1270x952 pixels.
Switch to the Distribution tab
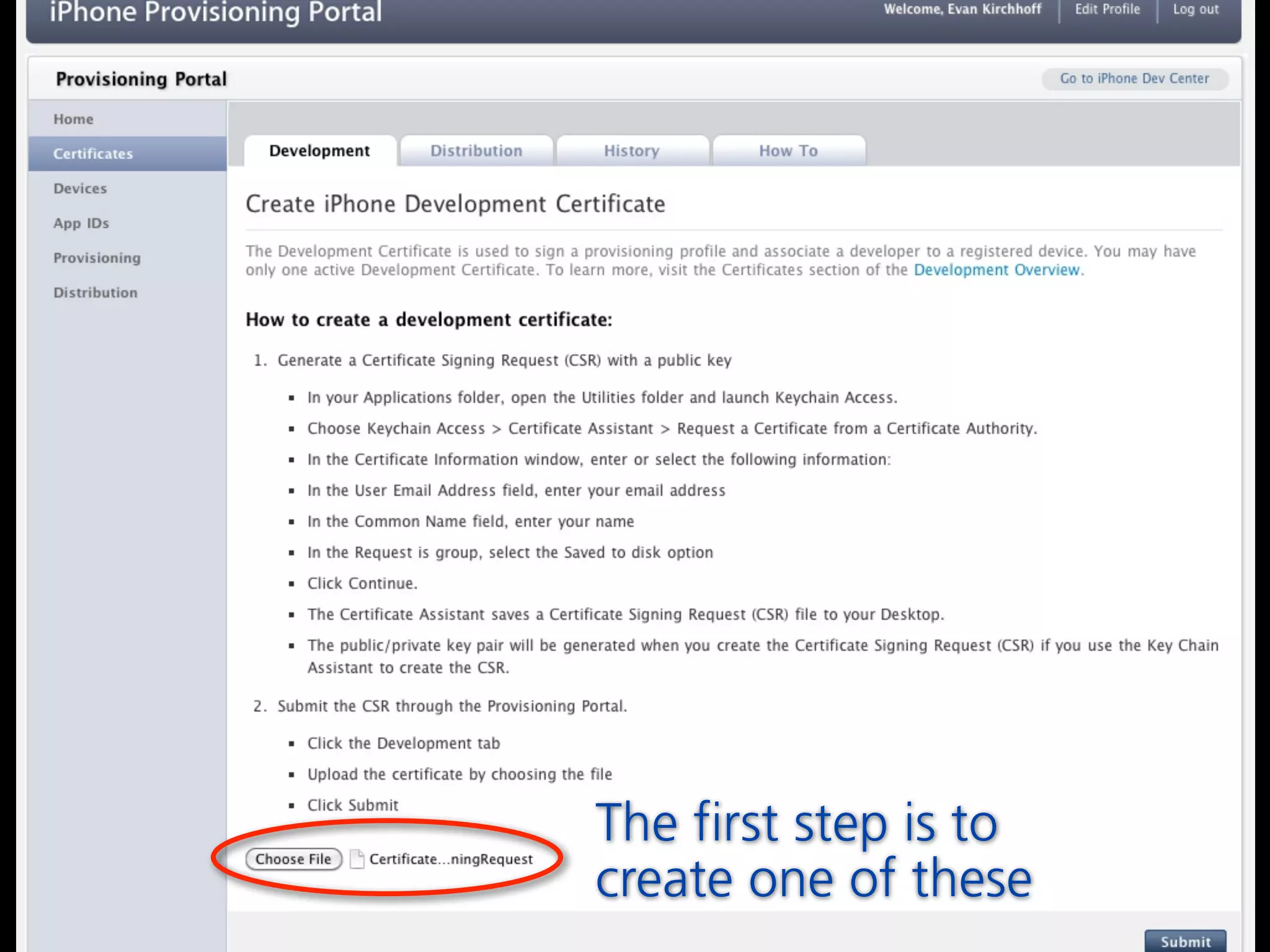(x=476, y=151)
